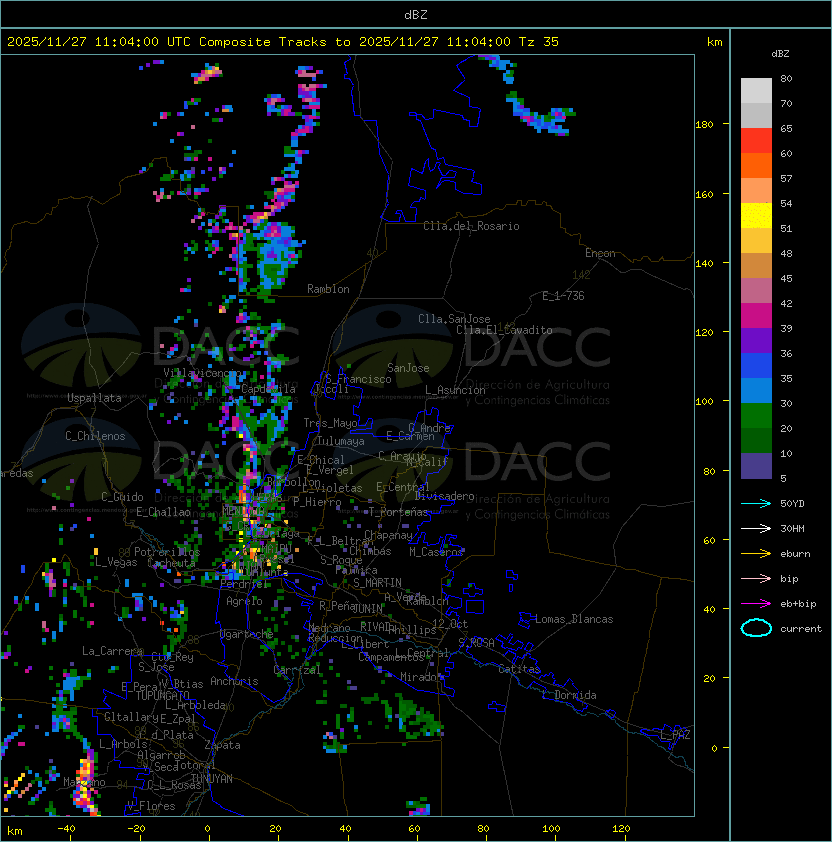Click the TUNUYAN place label
The width and height of the screenshot is (832, 842).
(x=212, y=779)
